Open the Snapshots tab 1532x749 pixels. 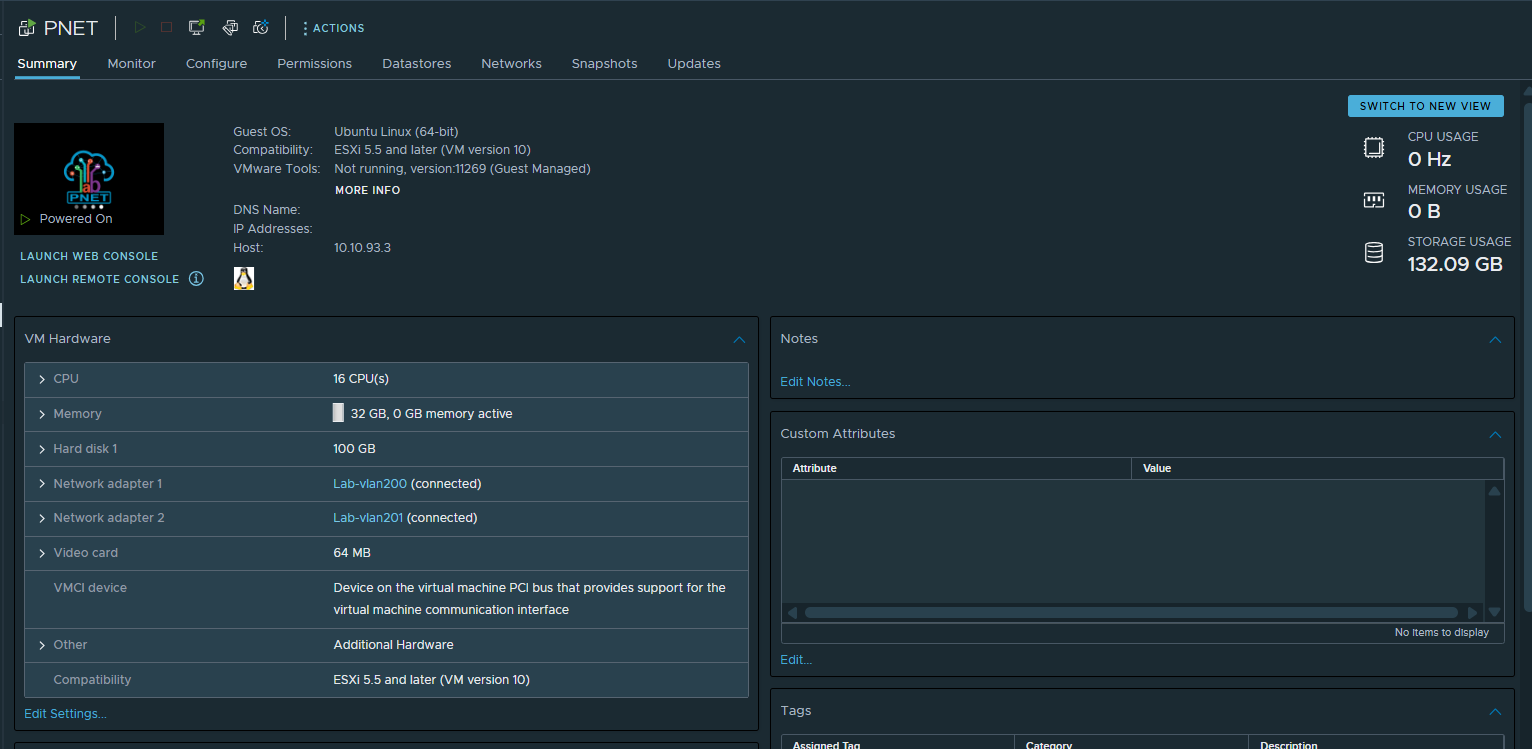point(604,64)
